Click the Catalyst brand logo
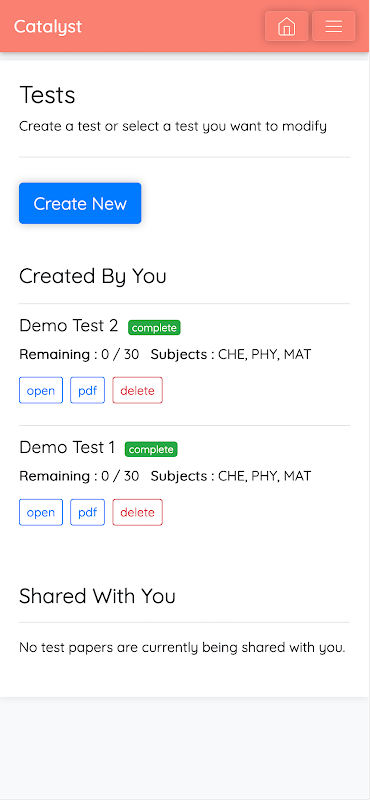The width and height of the screenshot is (370, 800). 48,26
